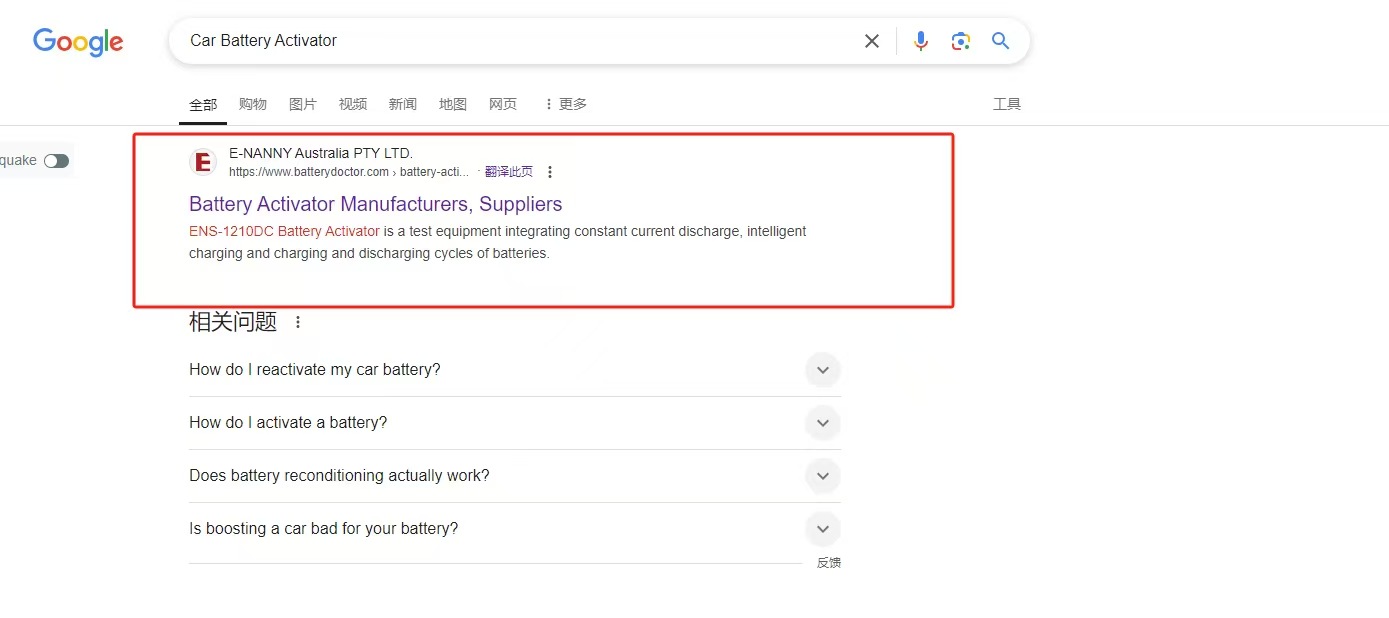The width and height of the screenshot is (1389, 618).
Task: Open three-dot menu beside 翻译此页
Action: click(550, 172)
